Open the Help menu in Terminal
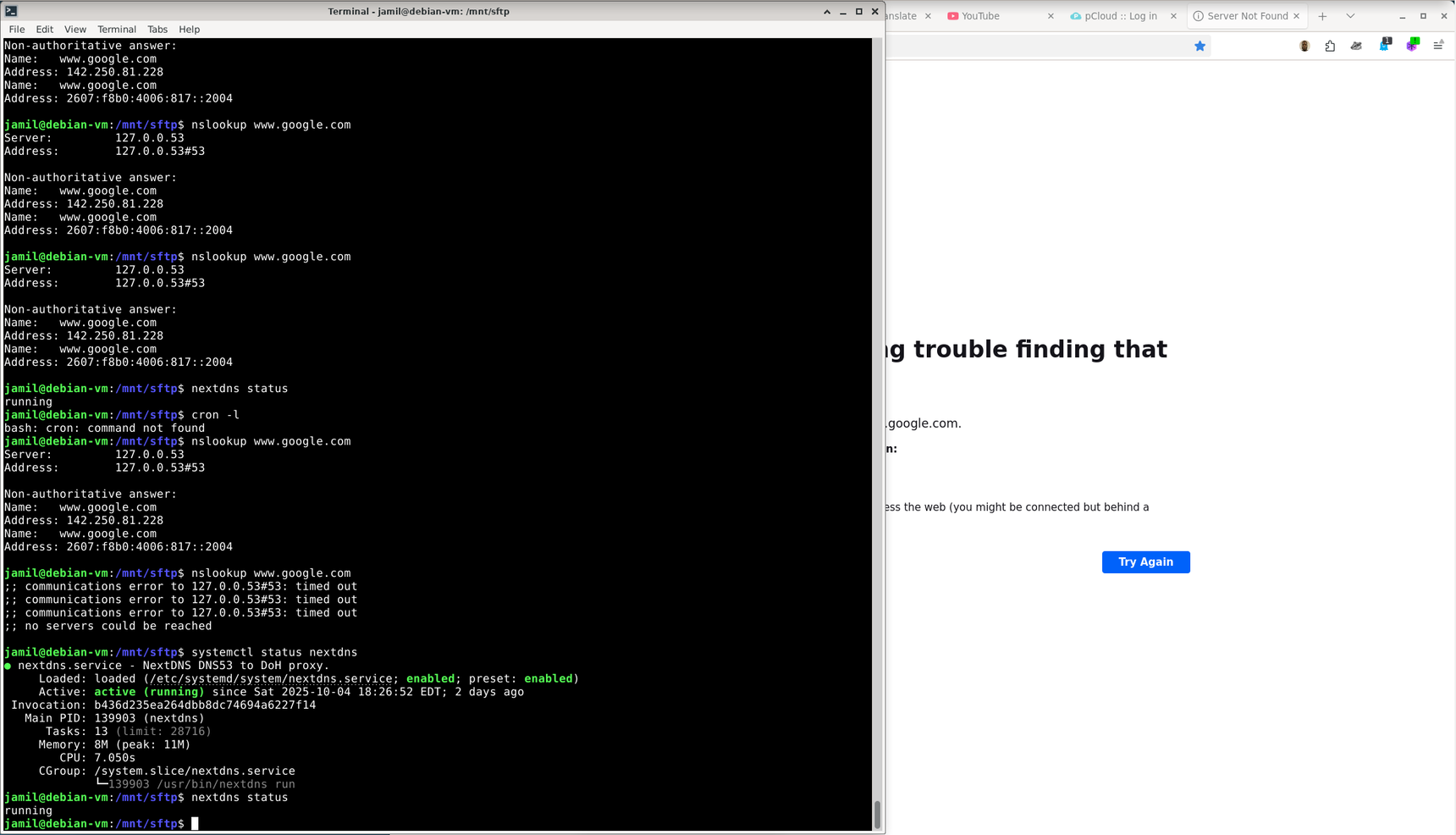 pos(190,29)
